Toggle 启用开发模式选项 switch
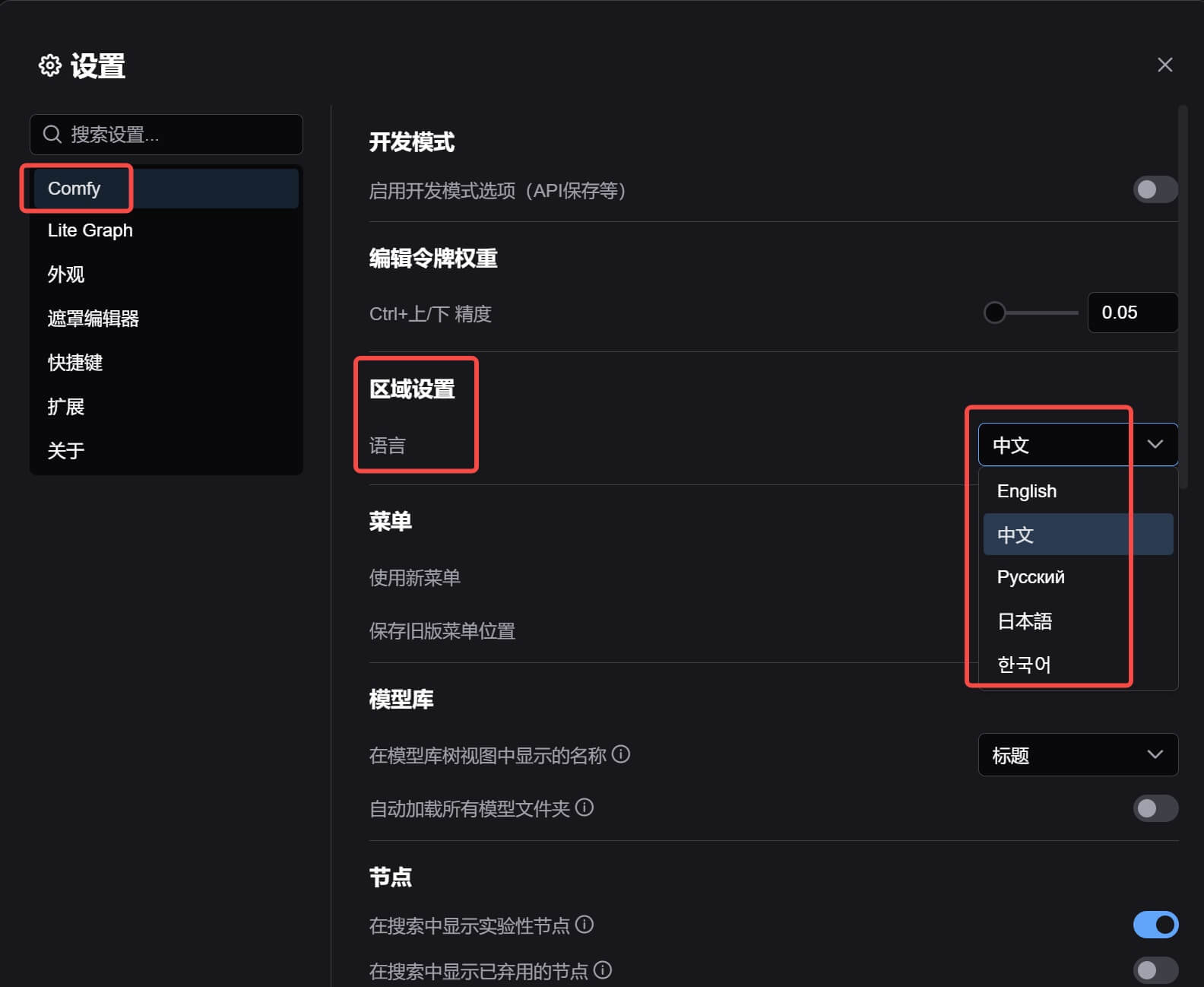The width and height of the screenshot is (1204, 987). tap(1155, 189)
